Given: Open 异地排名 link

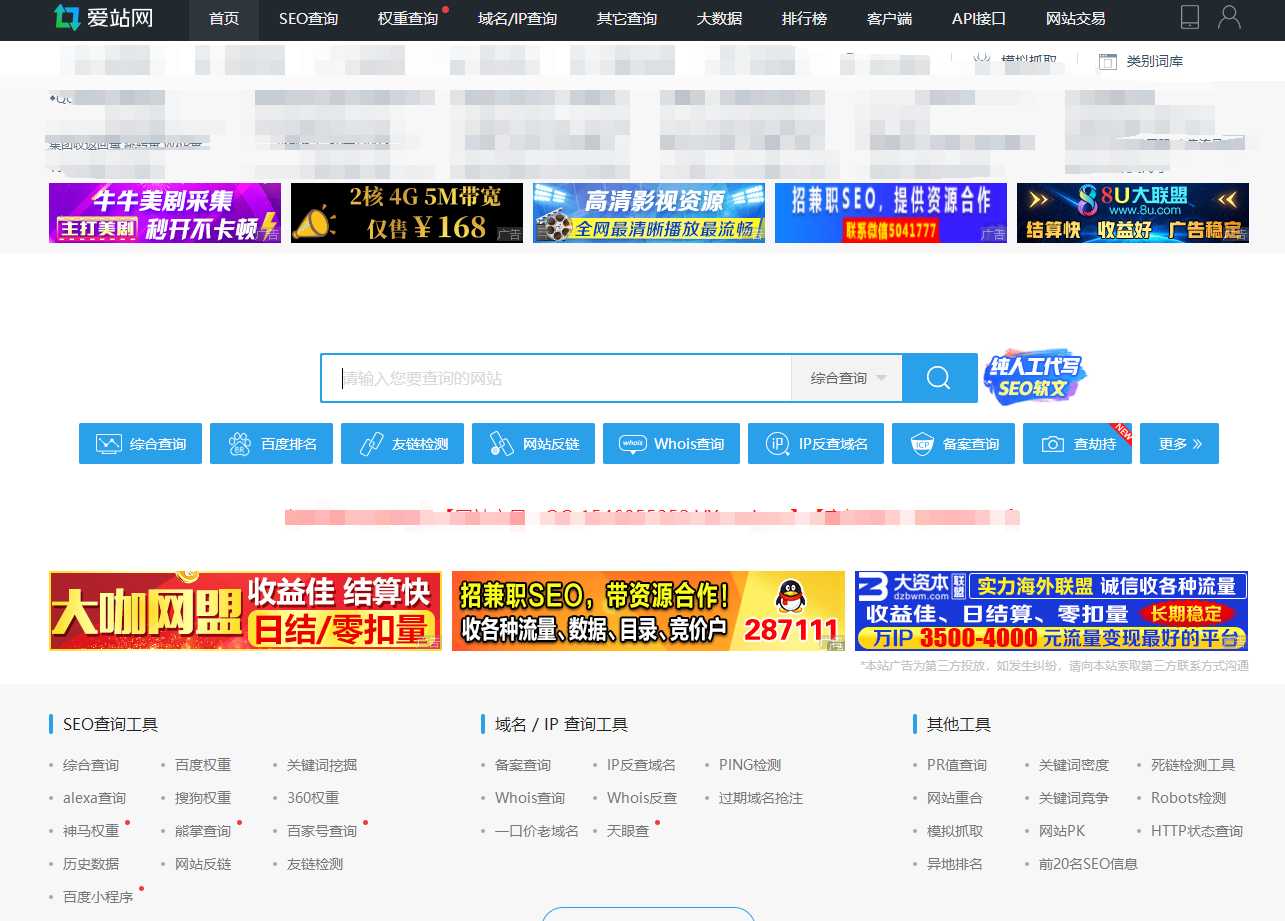Looking at the screenshot, I should pos(955,864).
